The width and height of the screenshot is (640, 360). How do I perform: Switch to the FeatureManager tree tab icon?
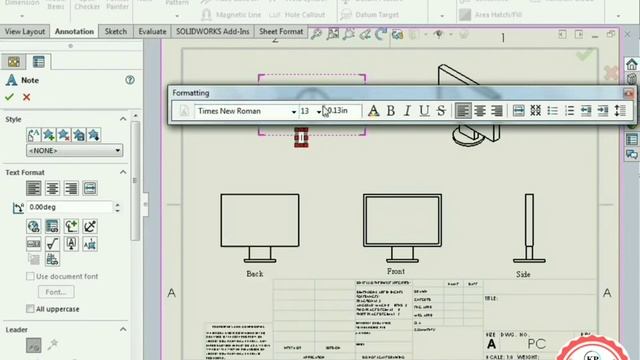[x=14, y=62]
